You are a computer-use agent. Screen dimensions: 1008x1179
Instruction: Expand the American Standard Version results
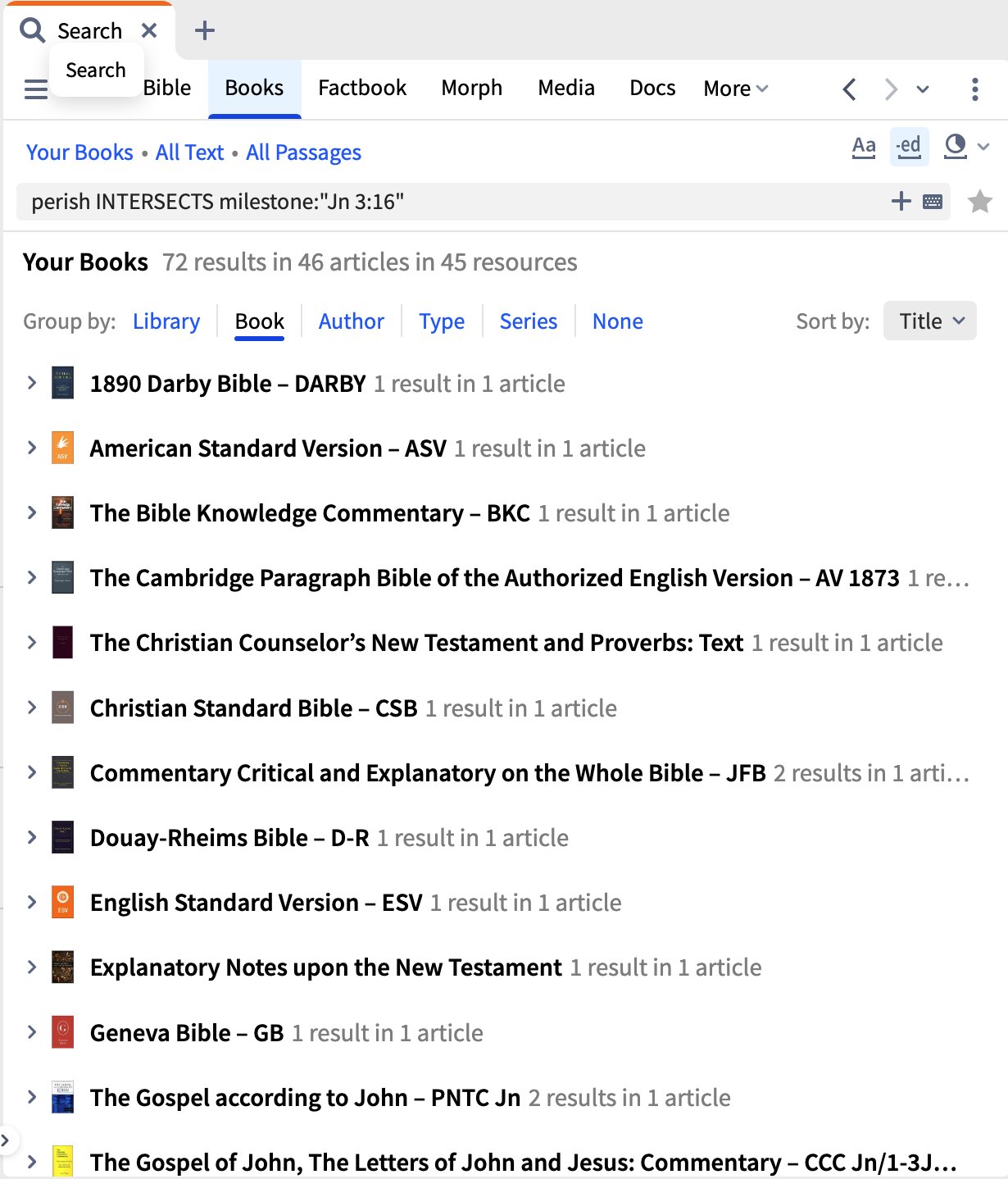pos(32,448)
